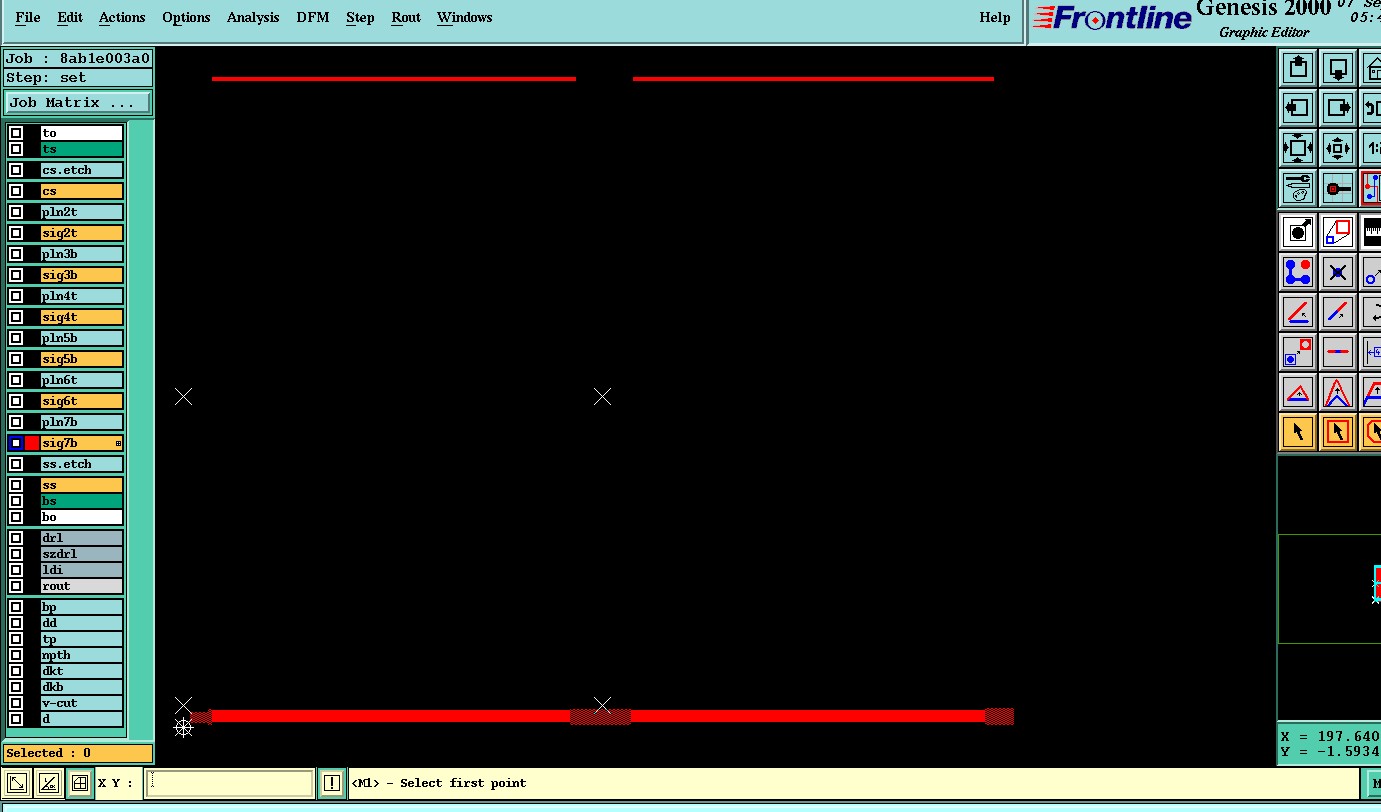Click the ruler measurement icon
Image resolution: width=1381 pixels, height=812 pixels.
(1372, 232)
